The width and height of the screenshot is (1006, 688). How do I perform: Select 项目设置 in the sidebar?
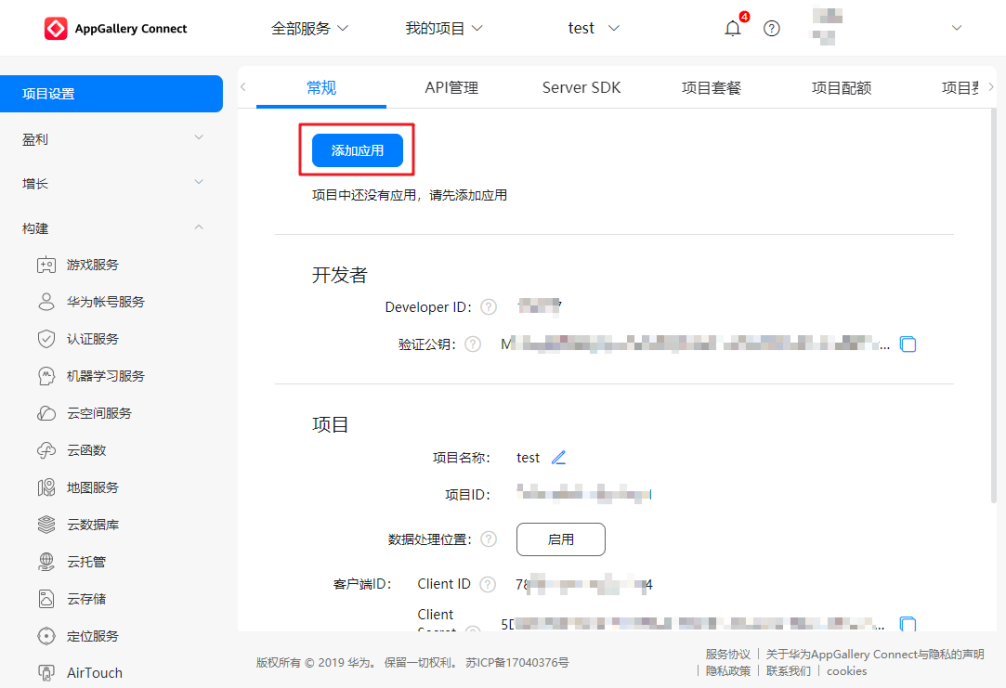click(112, 94)
